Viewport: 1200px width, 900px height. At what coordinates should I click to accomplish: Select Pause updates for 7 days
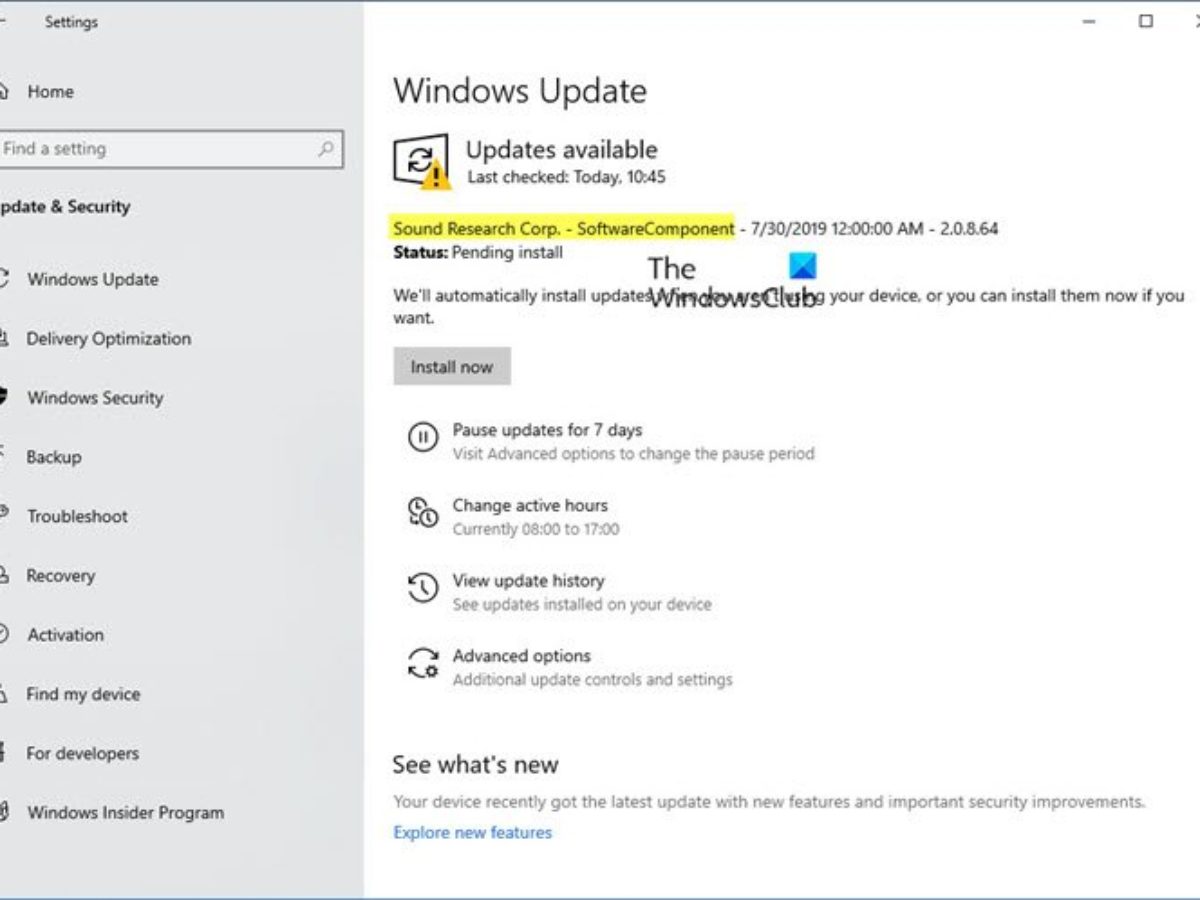coord(547,430)
